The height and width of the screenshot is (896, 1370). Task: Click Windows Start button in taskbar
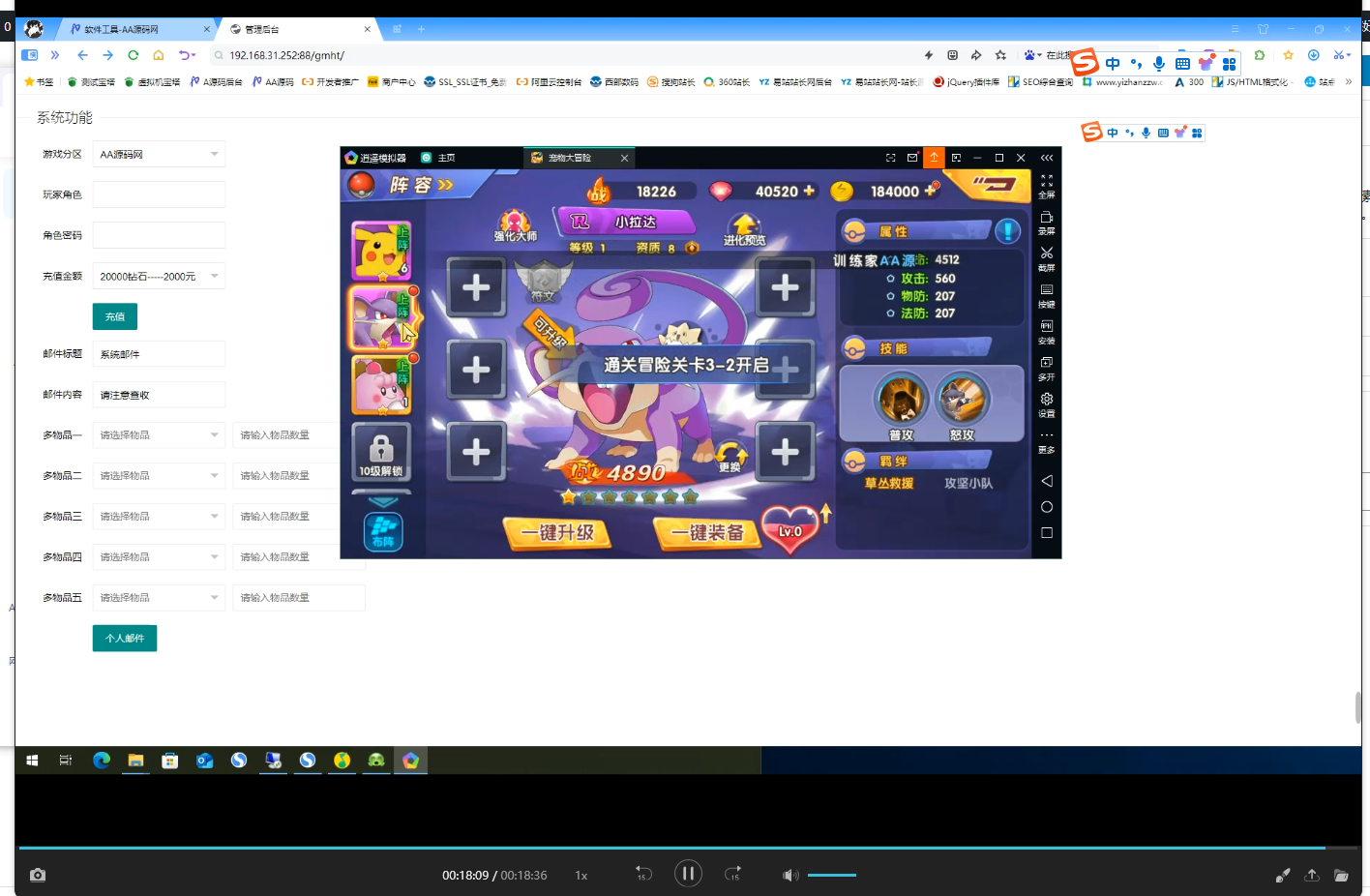[32, 761]
